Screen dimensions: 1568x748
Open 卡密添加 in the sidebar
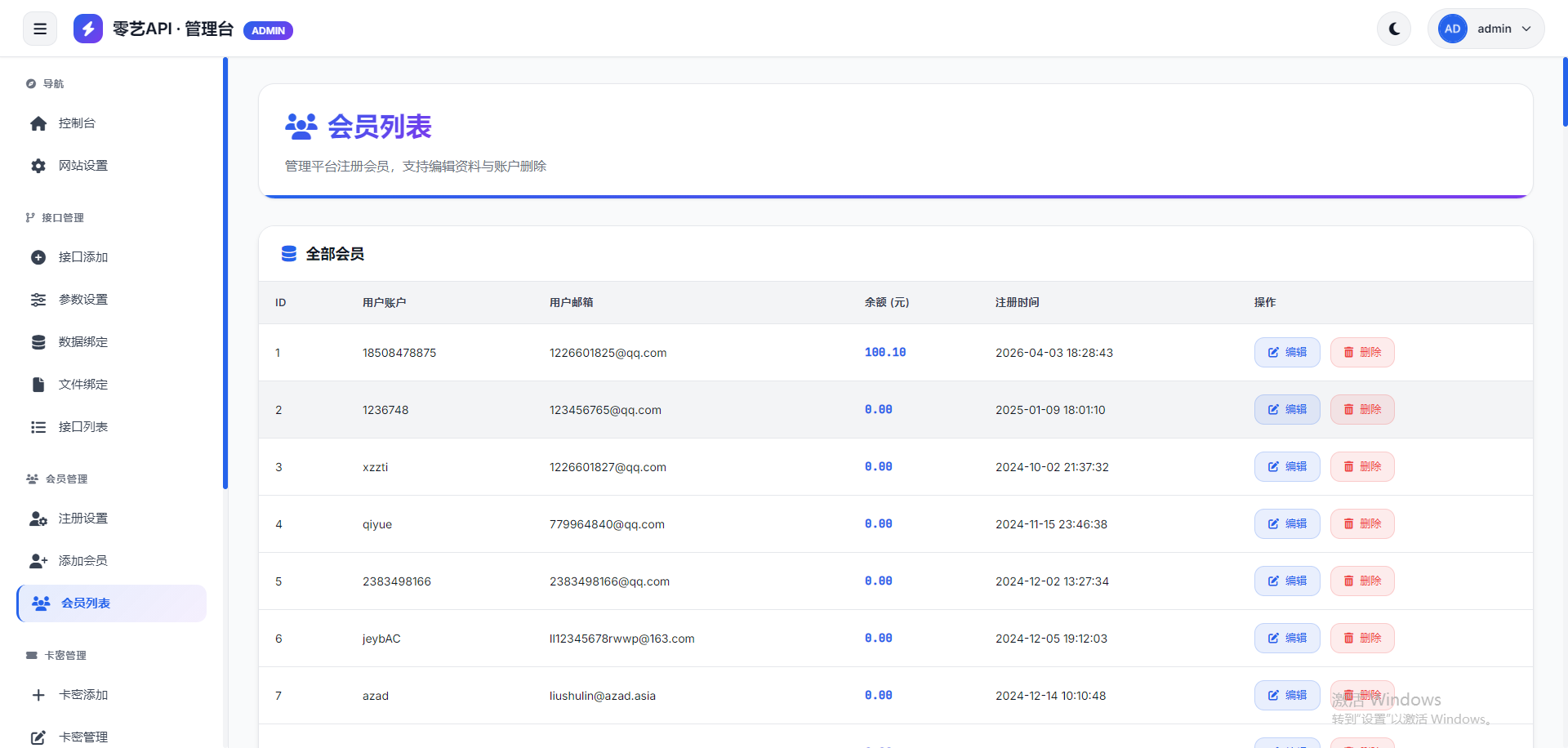coord(82,695)
